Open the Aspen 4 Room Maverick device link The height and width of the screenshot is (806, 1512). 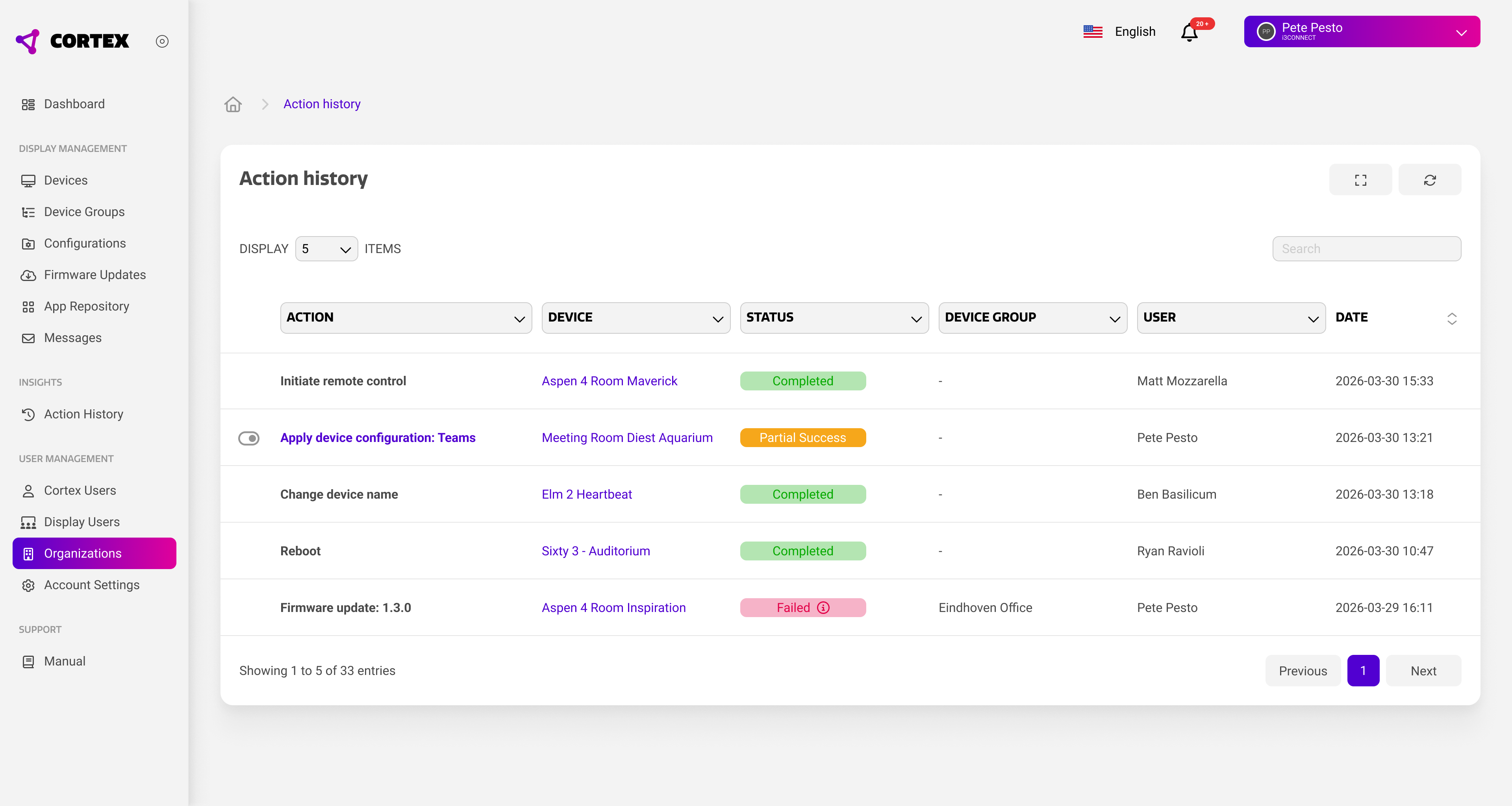(609, 381)
